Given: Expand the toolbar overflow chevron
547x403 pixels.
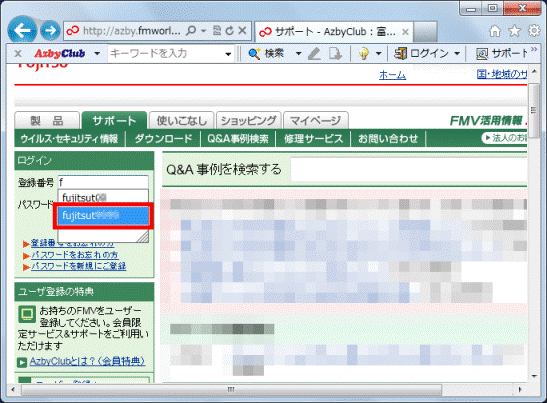Looking at the screenshot, I should pos(534,49).
